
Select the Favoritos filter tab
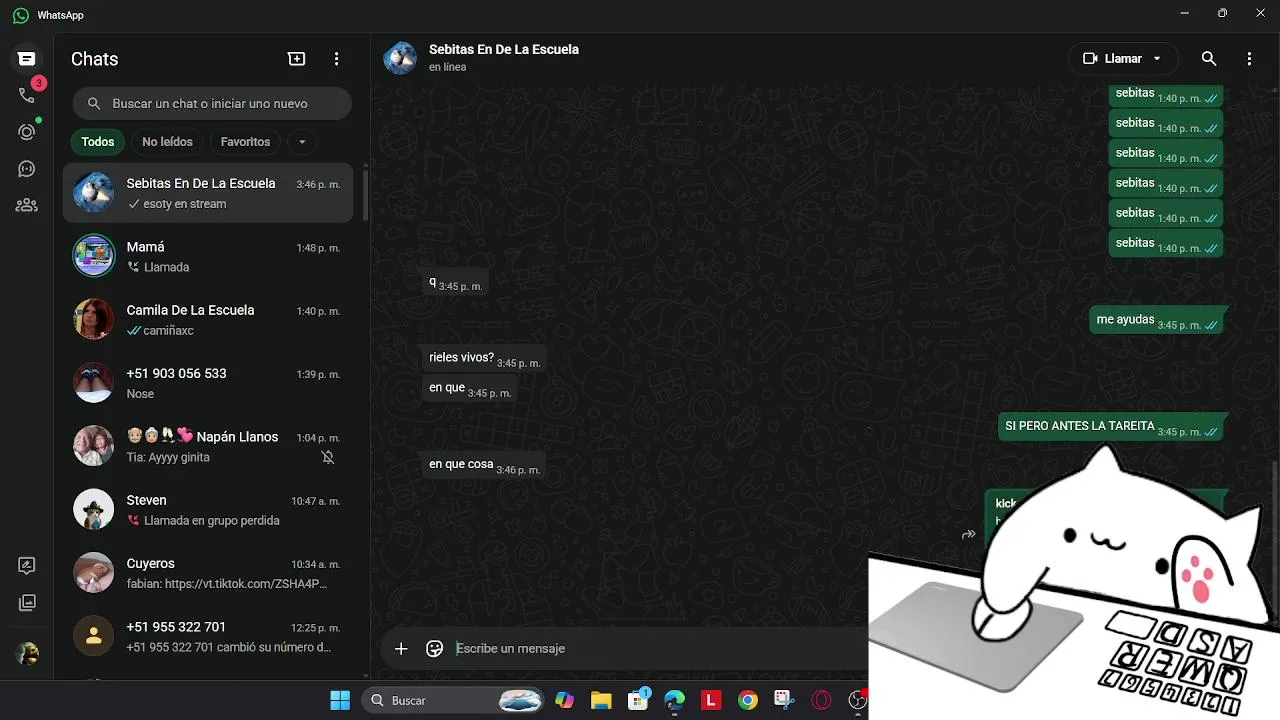pyautogui.click(x=245, y=142)
